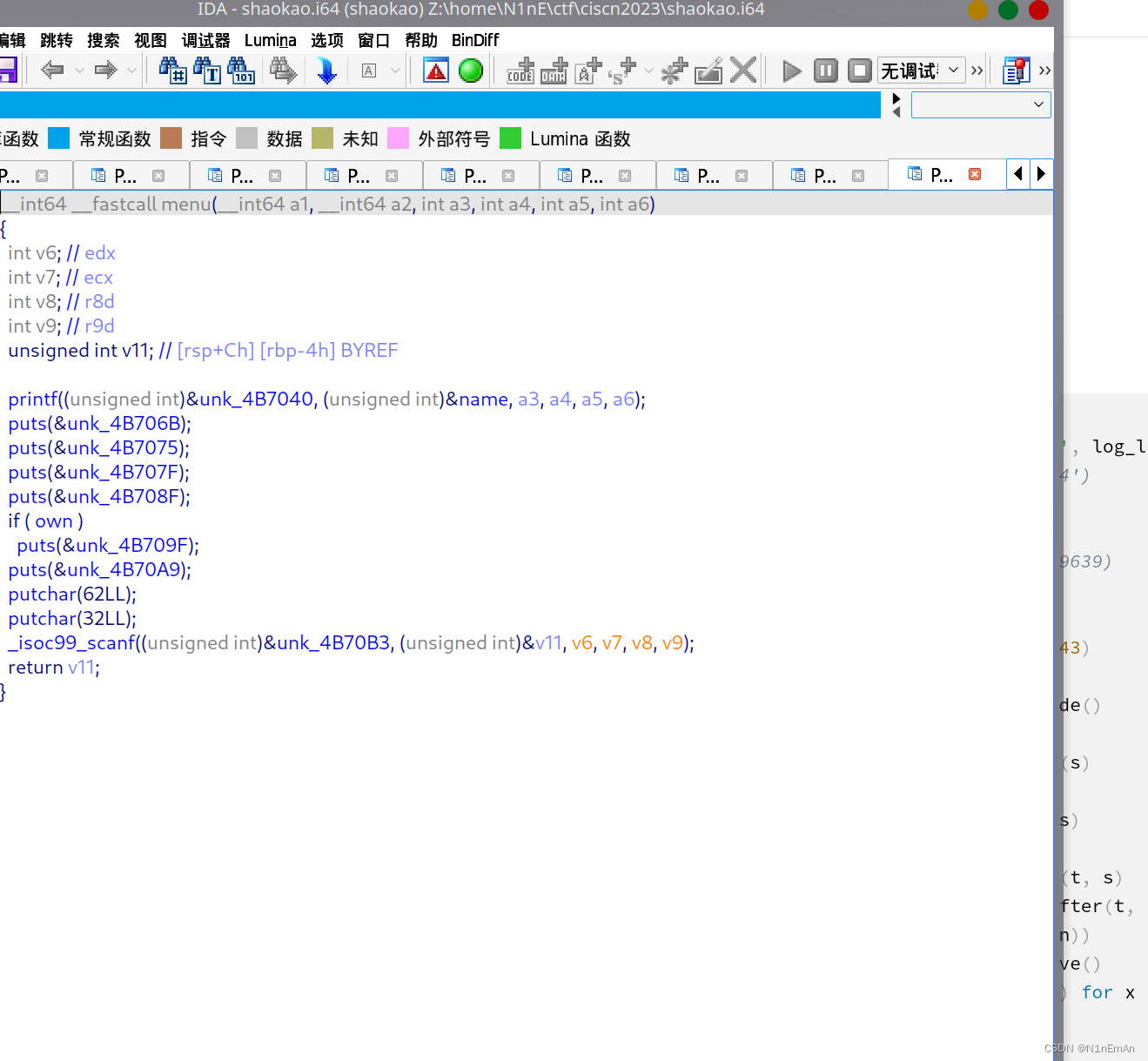This screenshot has height=1061, width=1148.
Task: Open the 无调试 debugger selection dropdown
Action: (x=922, y=71)
